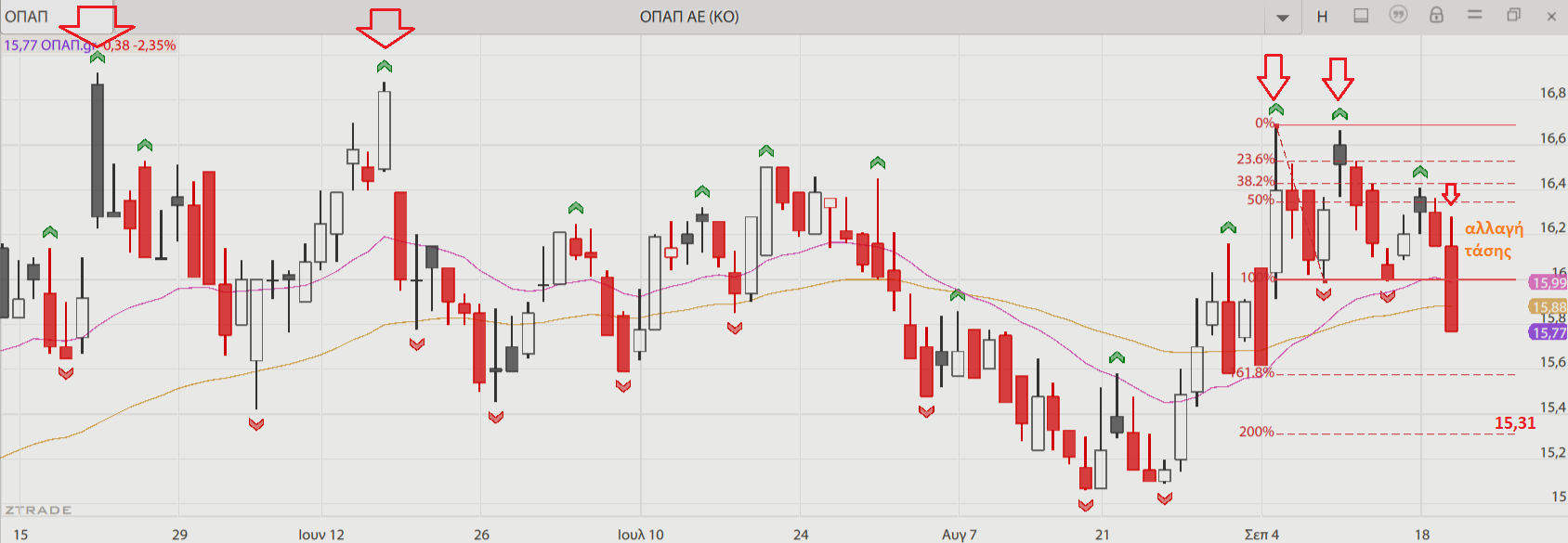Click the 16,4 price axis label
Viewport: 1568px width, 543px height.
pyautogui.click(x=1553, y=183)
